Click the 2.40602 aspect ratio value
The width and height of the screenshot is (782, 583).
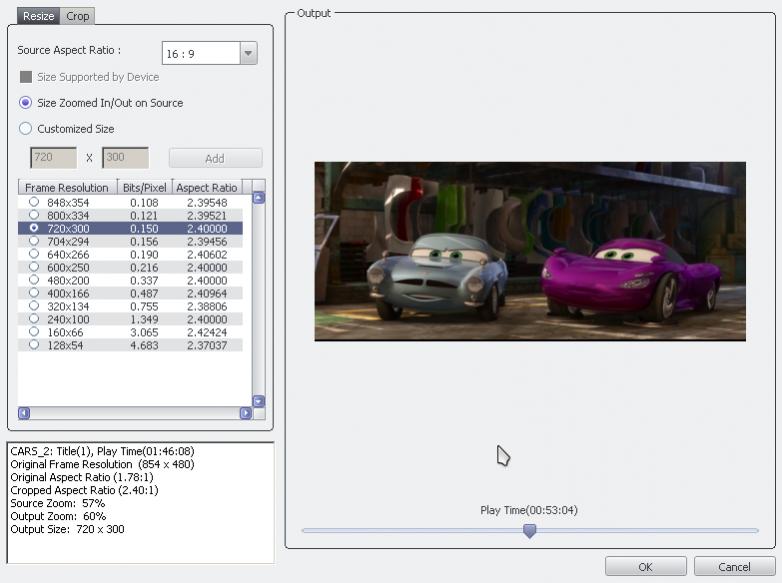(x=207, y=254)
